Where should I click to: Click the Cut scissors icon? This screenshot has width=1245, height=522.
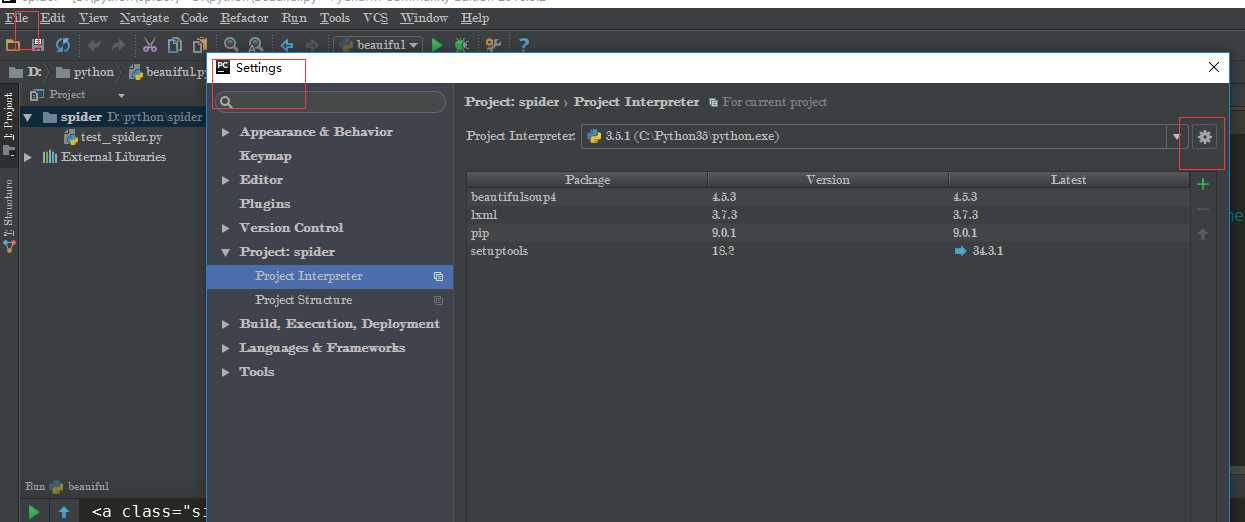pyautogui.click(x=150, y=45)
